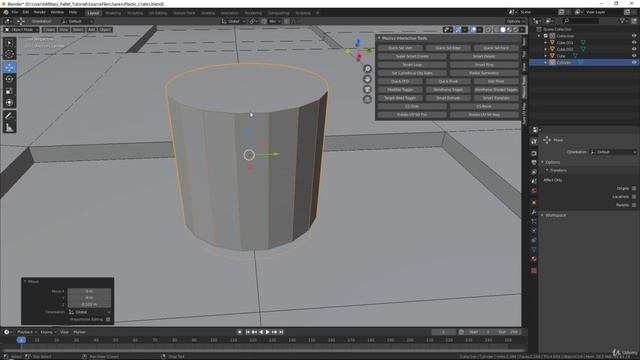Open Orientation Default dropdown in header
This screenshot has height=360, width=640.
click(x=78, y=21)
